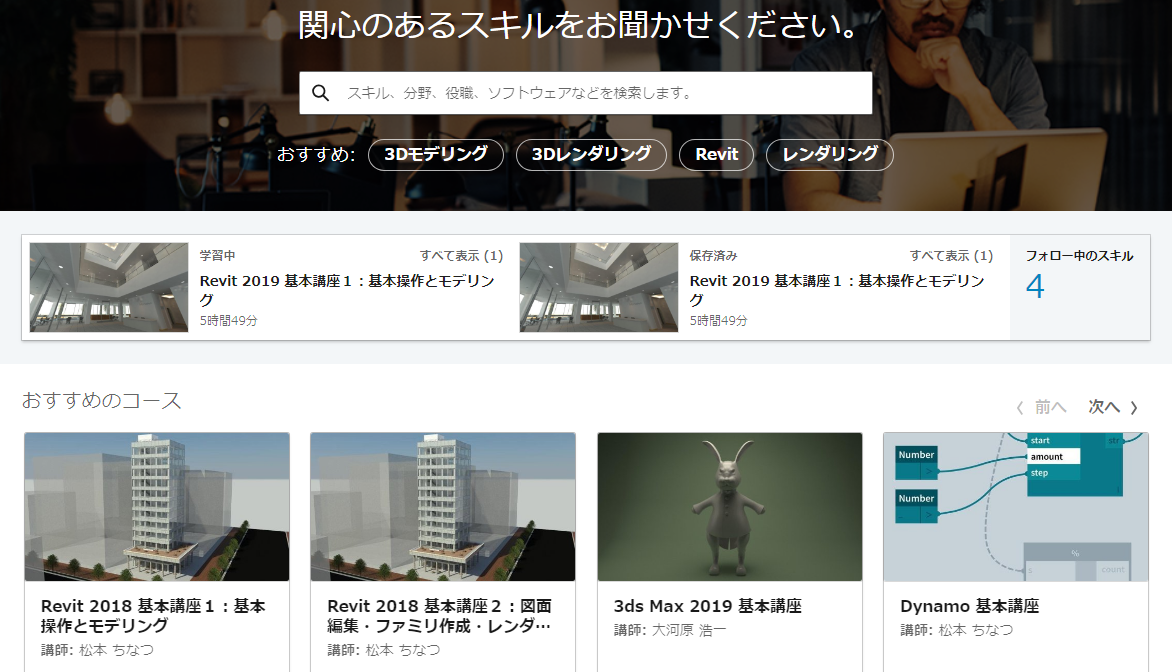
Task: Choose the レンダリング suggested skill tag
Action: (829, 155)
